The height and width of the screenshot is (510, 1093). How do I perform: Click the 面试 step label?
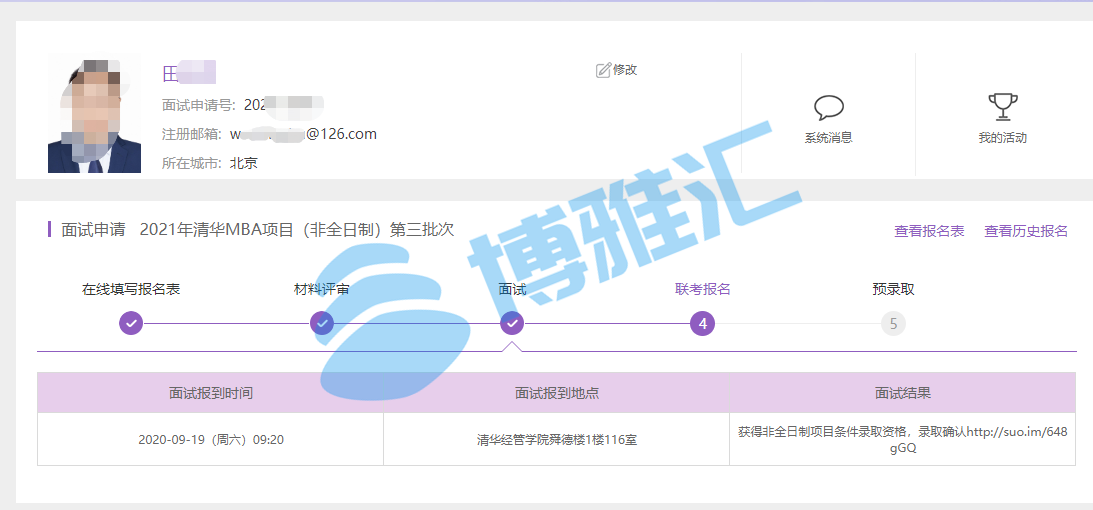[512, 289]
